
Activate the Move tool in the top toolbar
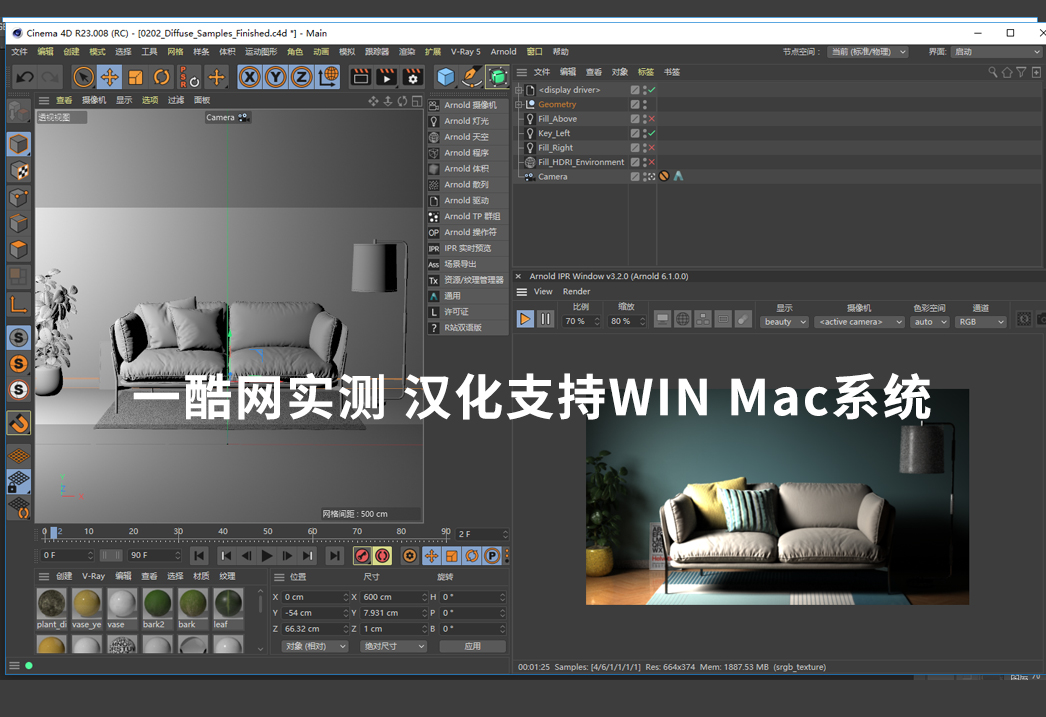coord(109,77)
